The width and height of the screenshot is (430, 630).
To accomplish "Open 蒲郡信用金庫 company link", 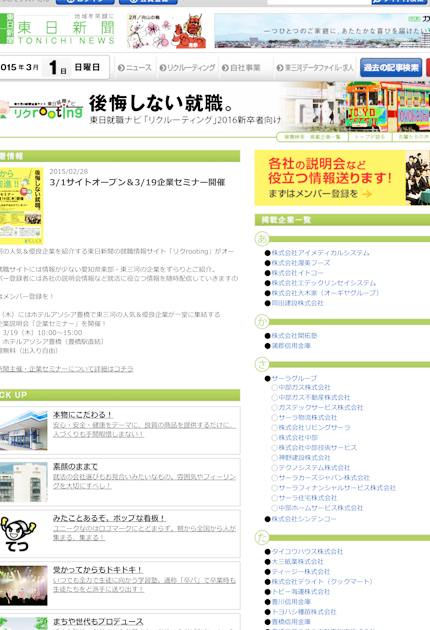I will (291, 346).
